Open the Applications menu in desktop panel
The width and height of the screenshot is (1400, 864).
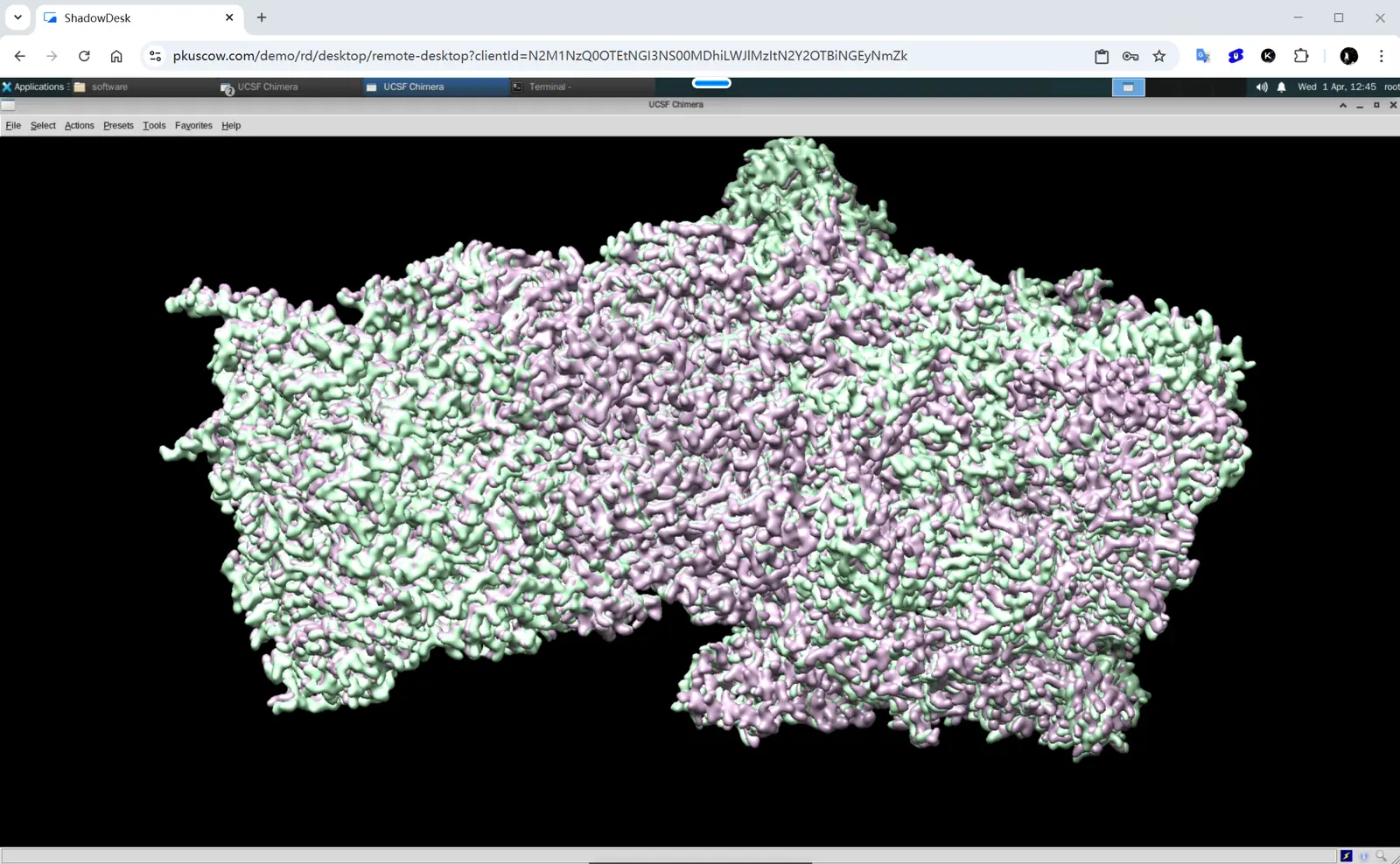click(33, 87)
